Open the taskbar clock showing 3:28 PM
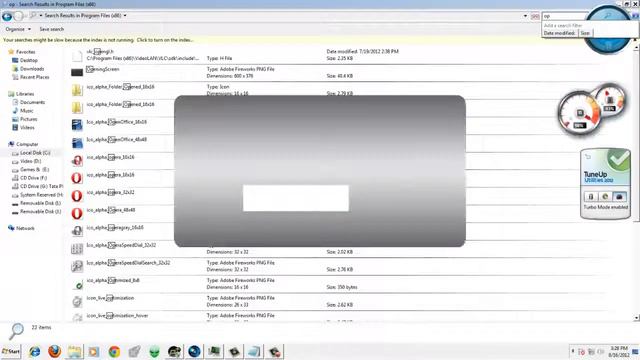 coord(619,351)
